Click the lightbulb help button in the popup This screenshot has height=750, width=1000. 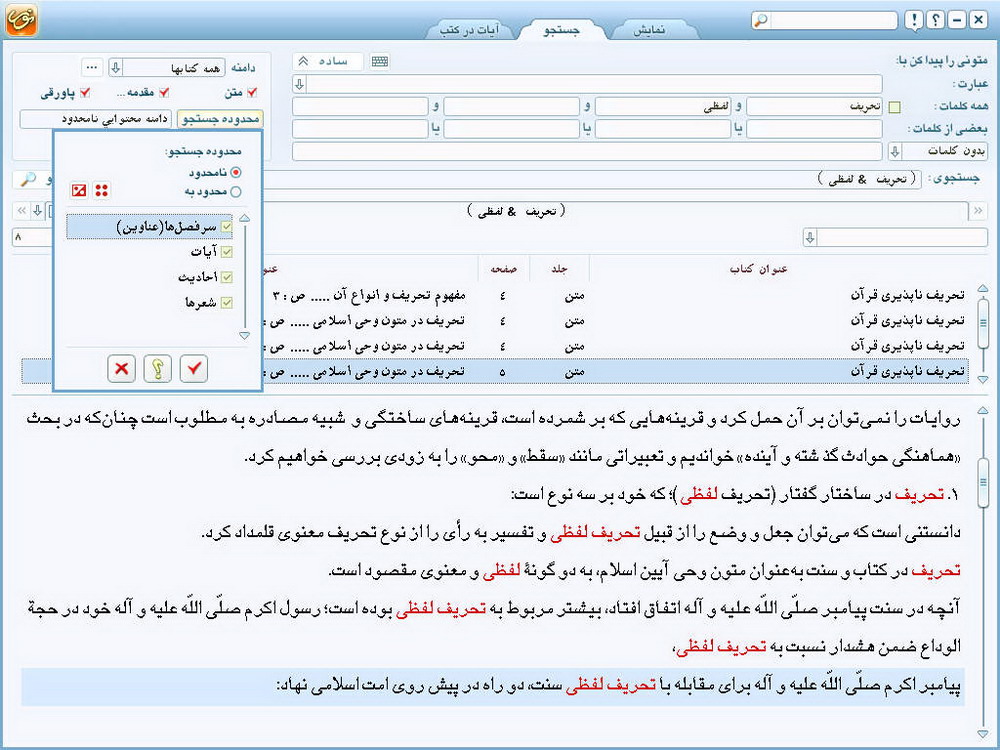click(x=158, y=368)
